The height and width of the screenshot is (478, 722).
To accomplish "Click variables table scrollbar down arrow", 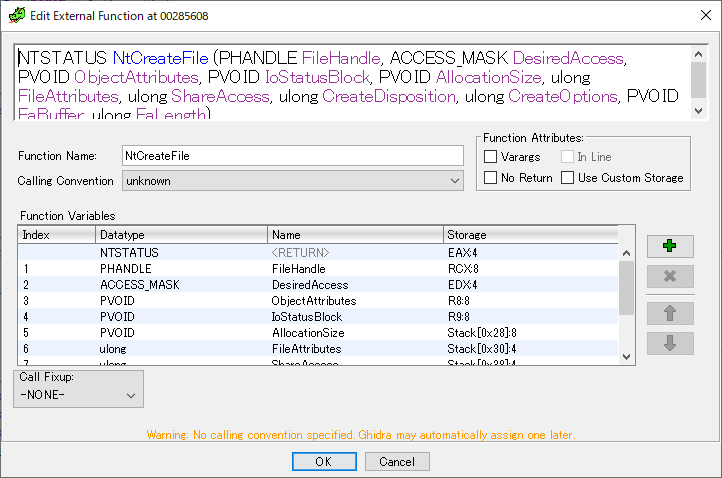I will tap(626, 356).
